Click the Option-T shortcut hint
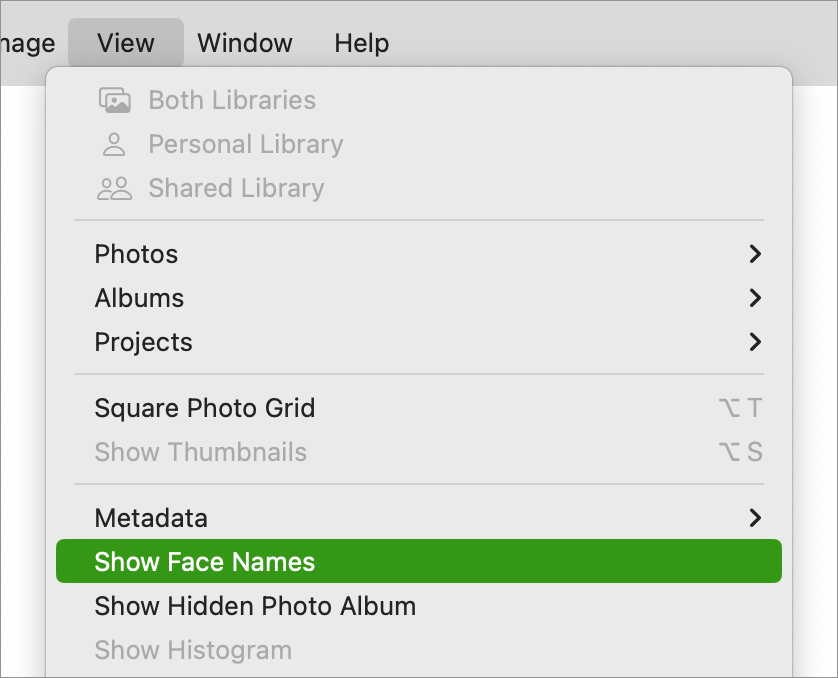The height and width of the screenshot is (678, 838). point(740,408)
